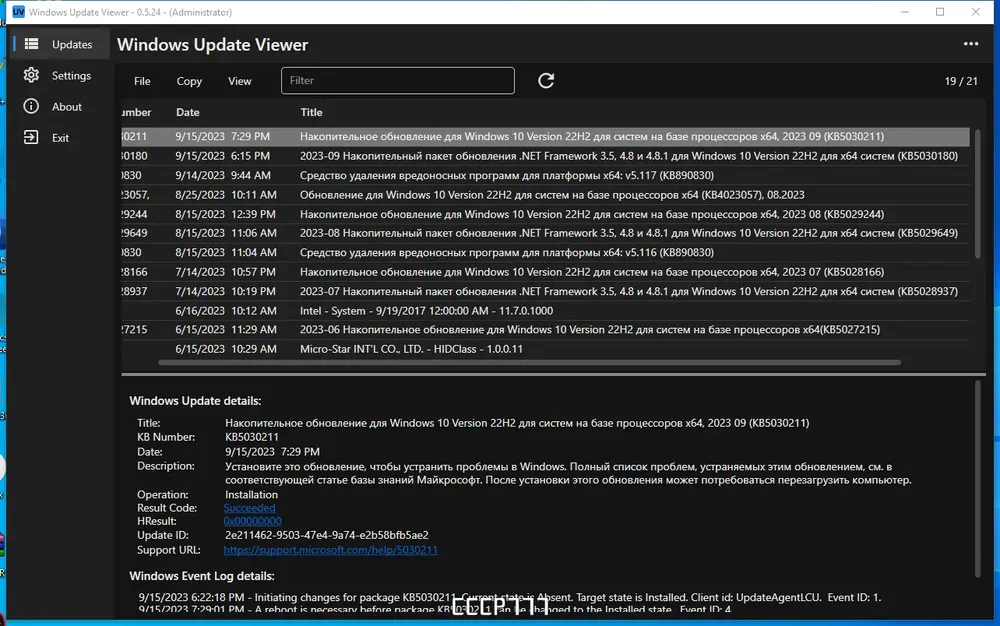Viewport: 1000px width, 626px height.
Task: Select the KB5029244 cumulative update row
Action: (545, 214)
